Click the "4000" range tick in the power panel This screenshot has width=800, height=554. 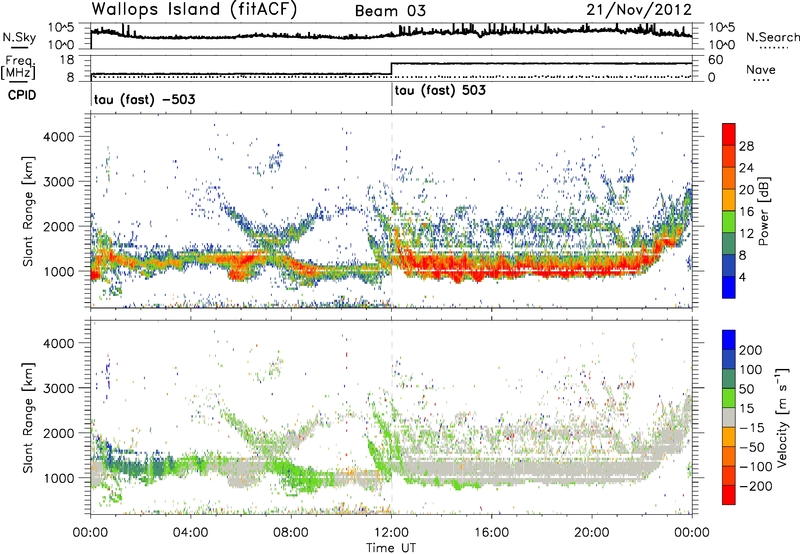(58, 137)
